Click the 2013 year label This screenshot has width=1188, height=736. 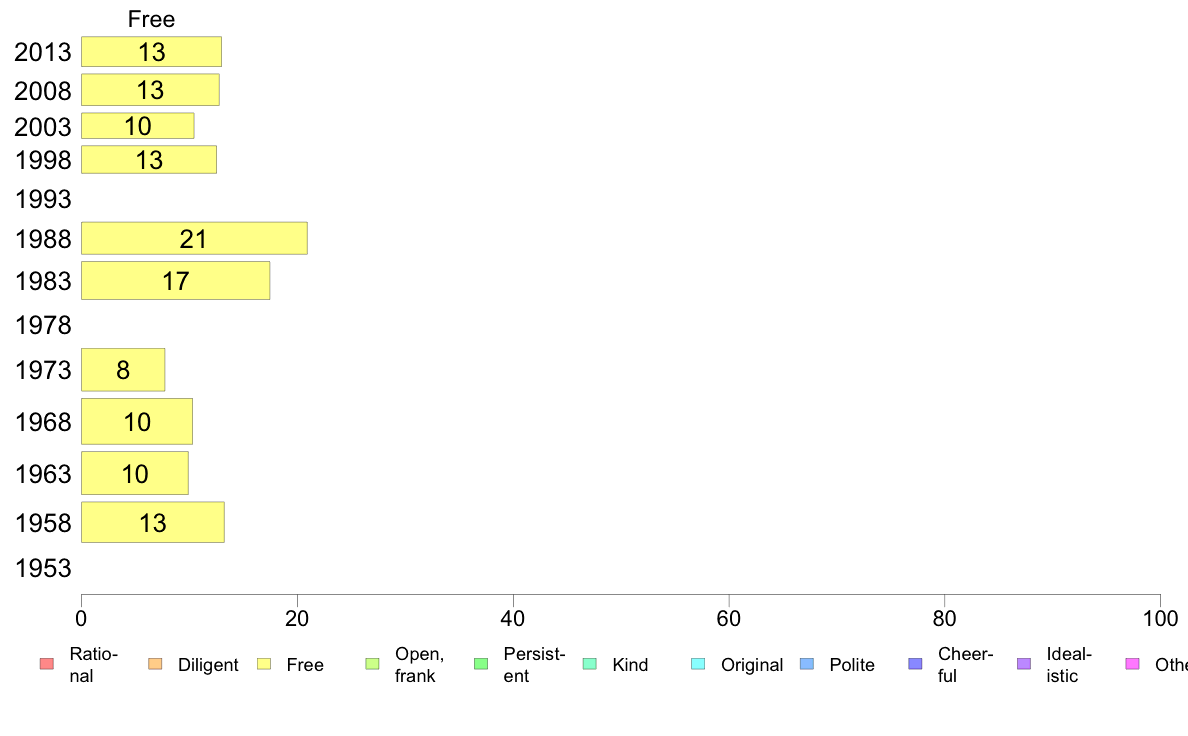[42, 52]
